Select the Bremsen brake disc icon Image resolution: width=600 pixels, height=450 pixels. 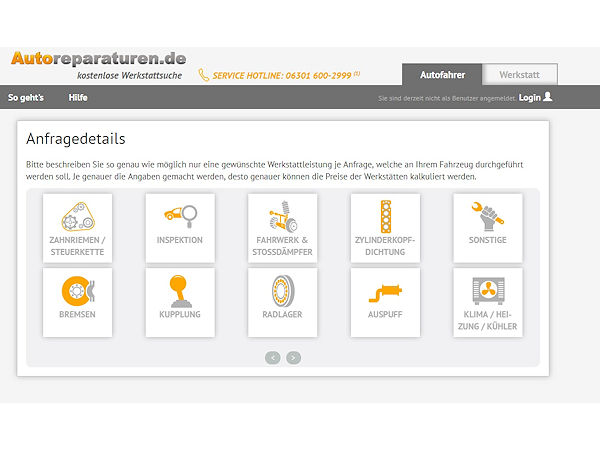78,291
